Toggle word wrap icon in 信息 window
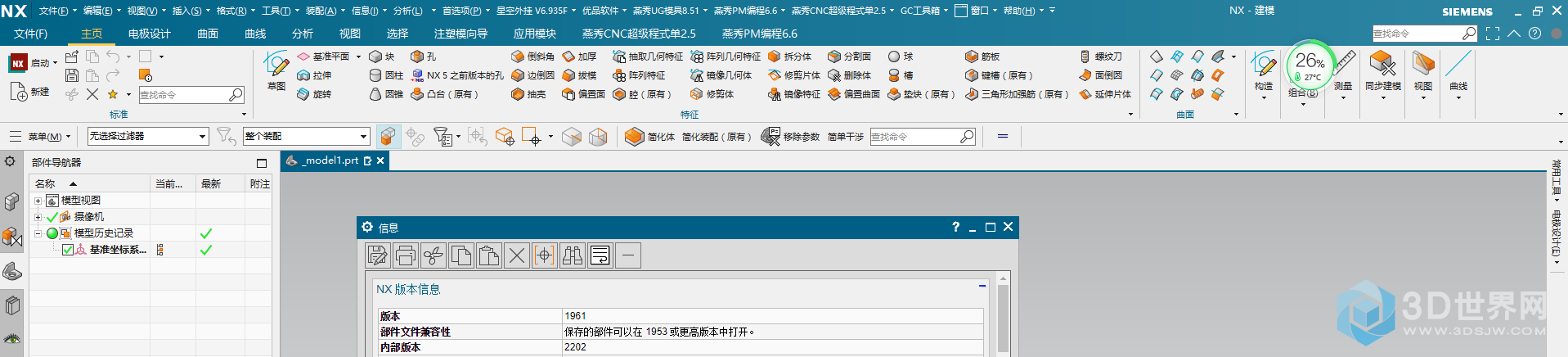The image size is (1568, 357). [x=600, y=256]
